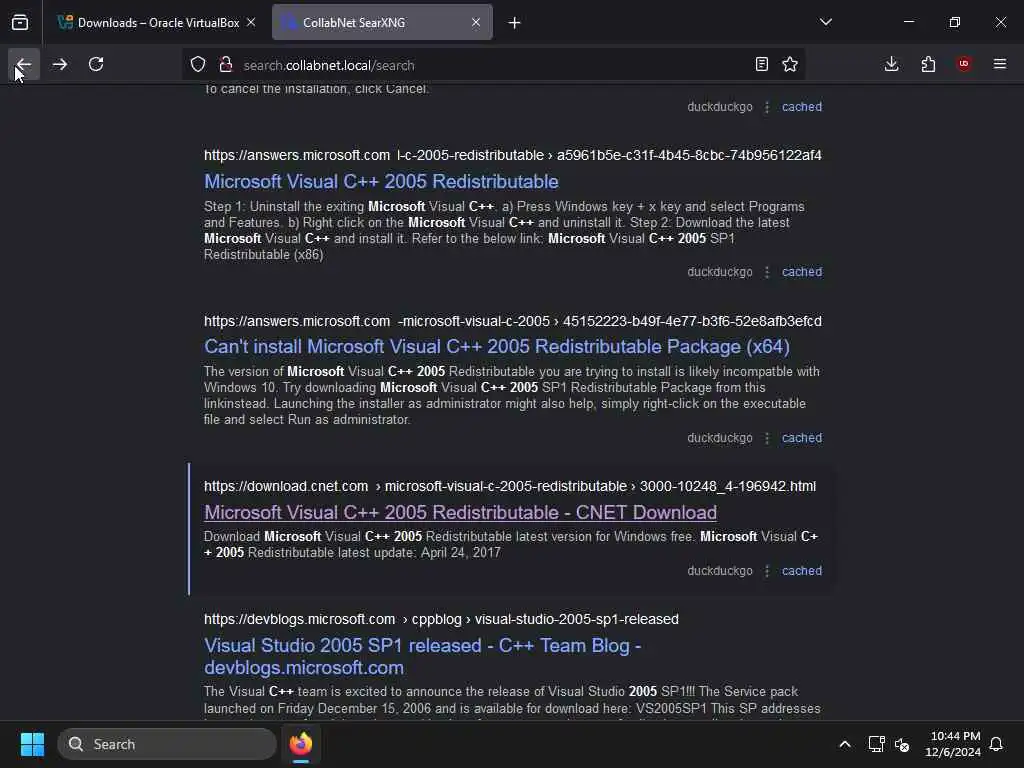Open cached copy of Can't install x64 result
Image resolution: width=1024 pixels, height=768 pixels.
[x=802, y=438]
